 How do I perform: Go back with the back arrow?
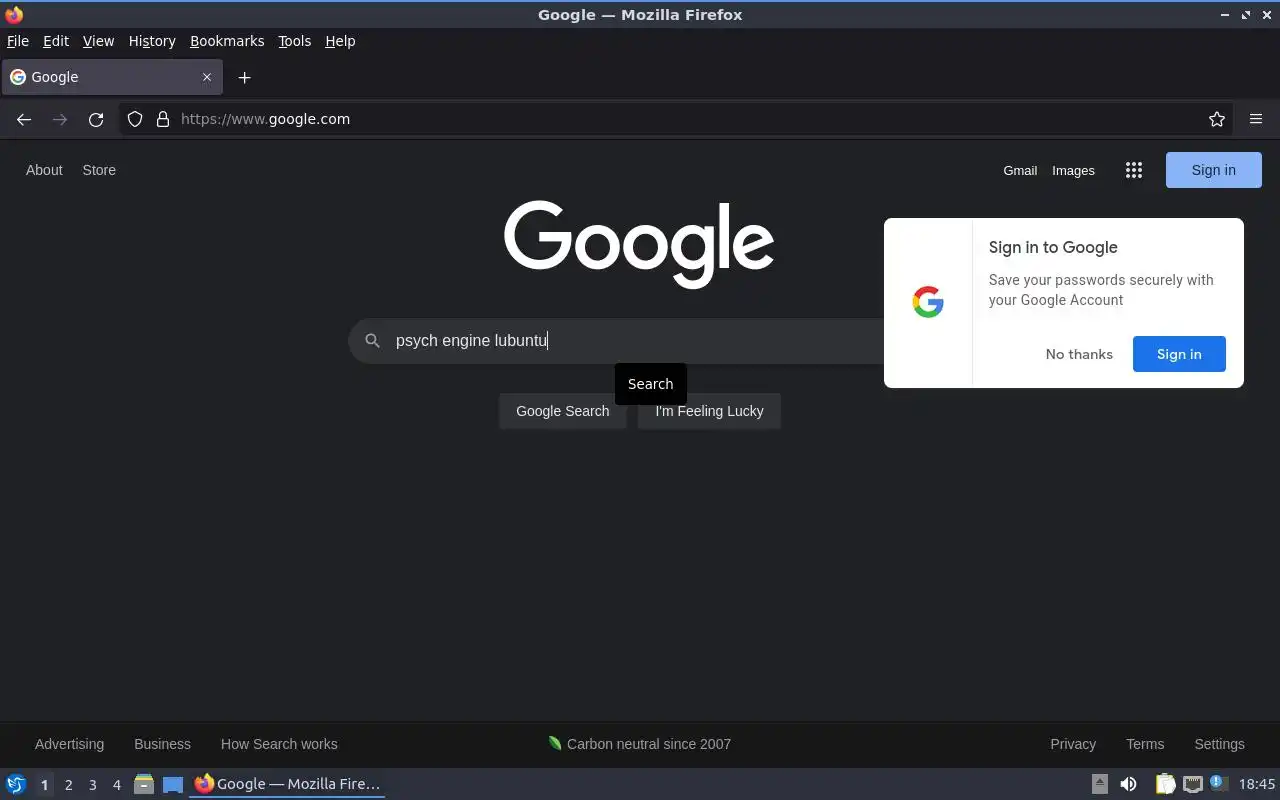(24, 119)
